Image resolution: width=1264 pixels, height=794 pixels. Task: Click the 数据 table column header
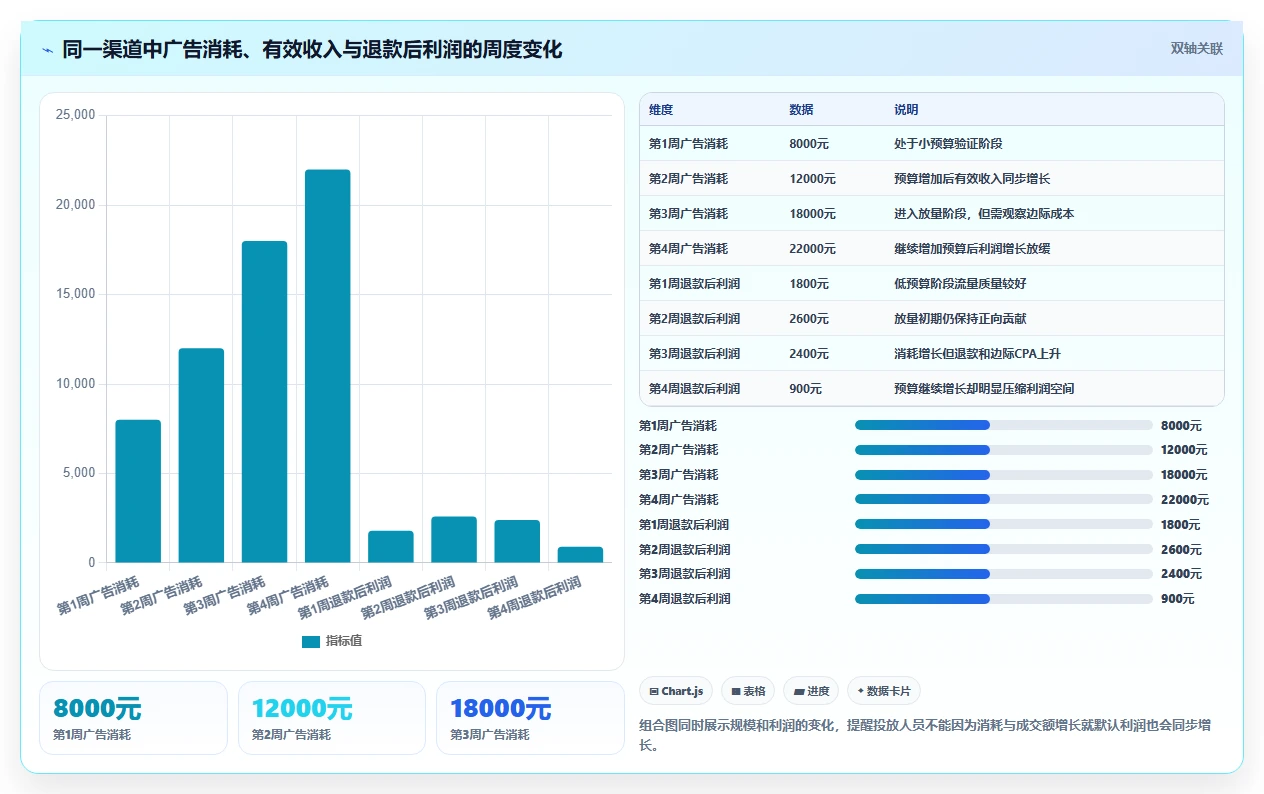pyautogui.click(x=801, y=110)
